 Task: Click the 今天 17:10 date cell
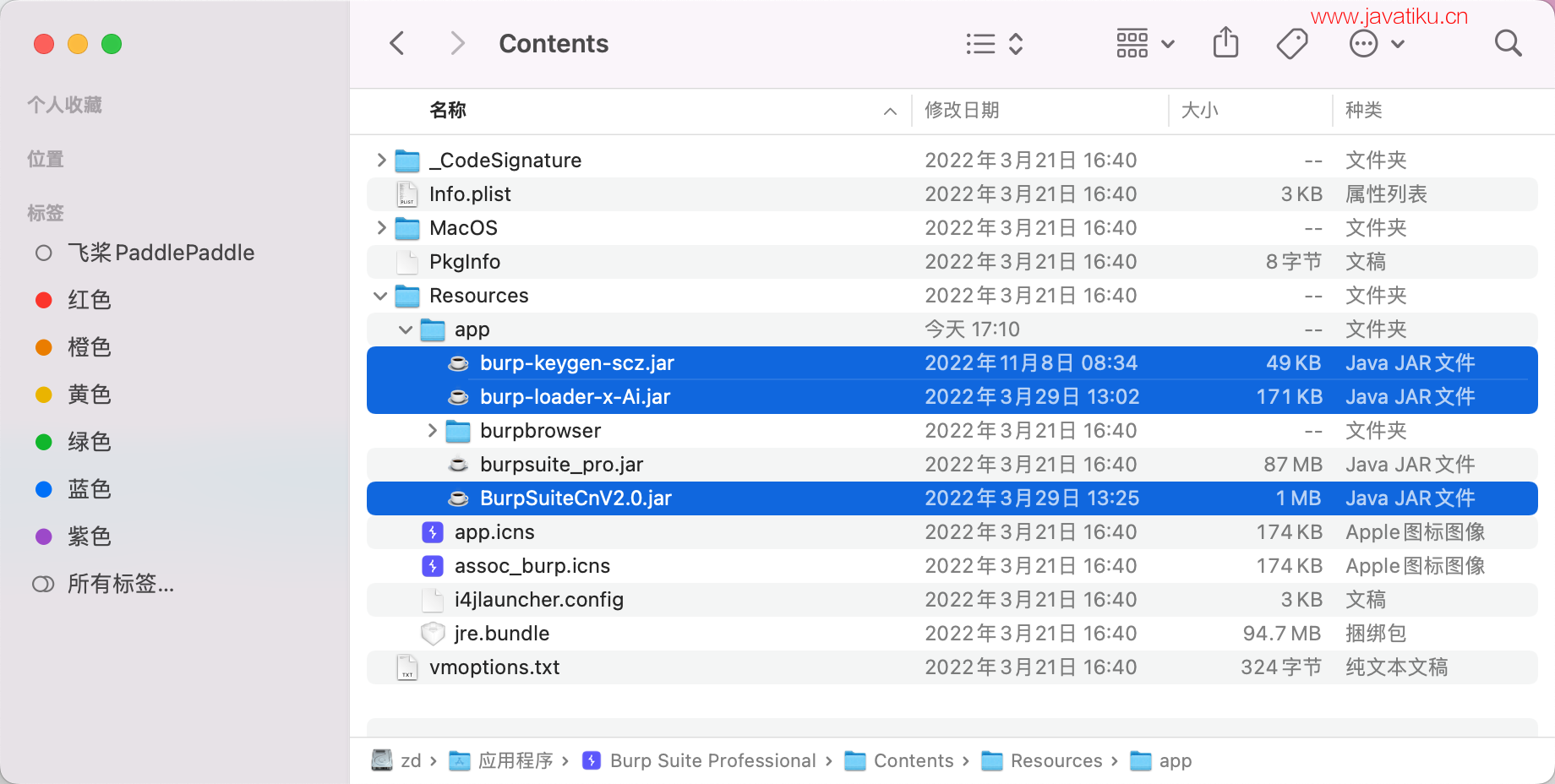[972, 329]
